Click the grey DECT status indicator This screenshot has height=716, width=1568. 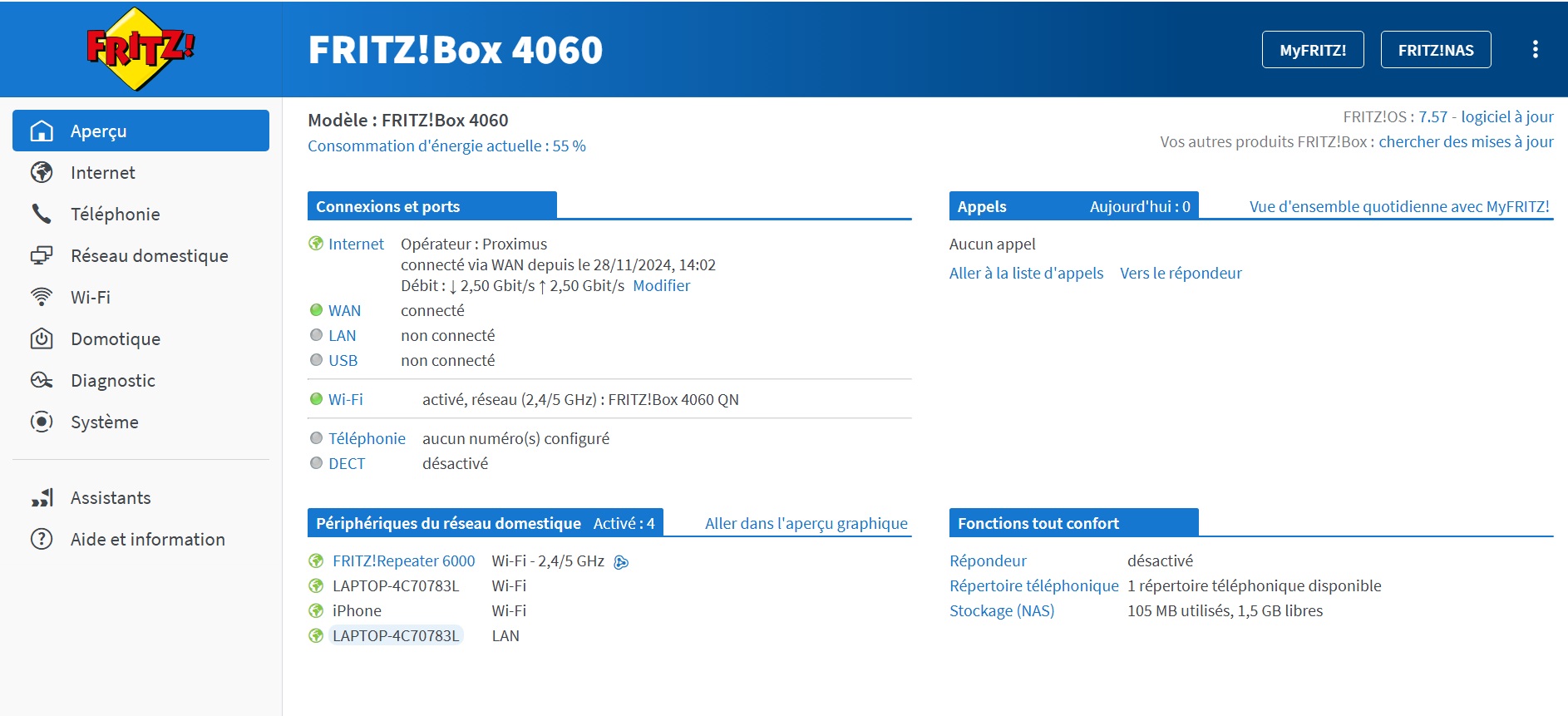click(316, 463)
